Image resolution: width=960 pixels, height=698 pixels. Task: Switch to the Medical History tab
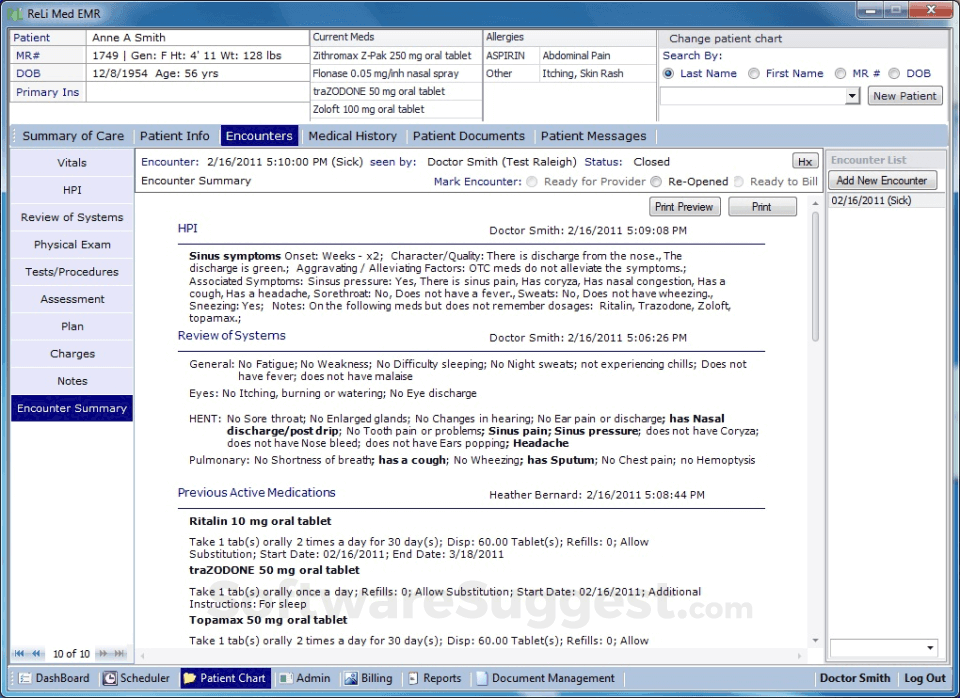click(x=352, y=135)
